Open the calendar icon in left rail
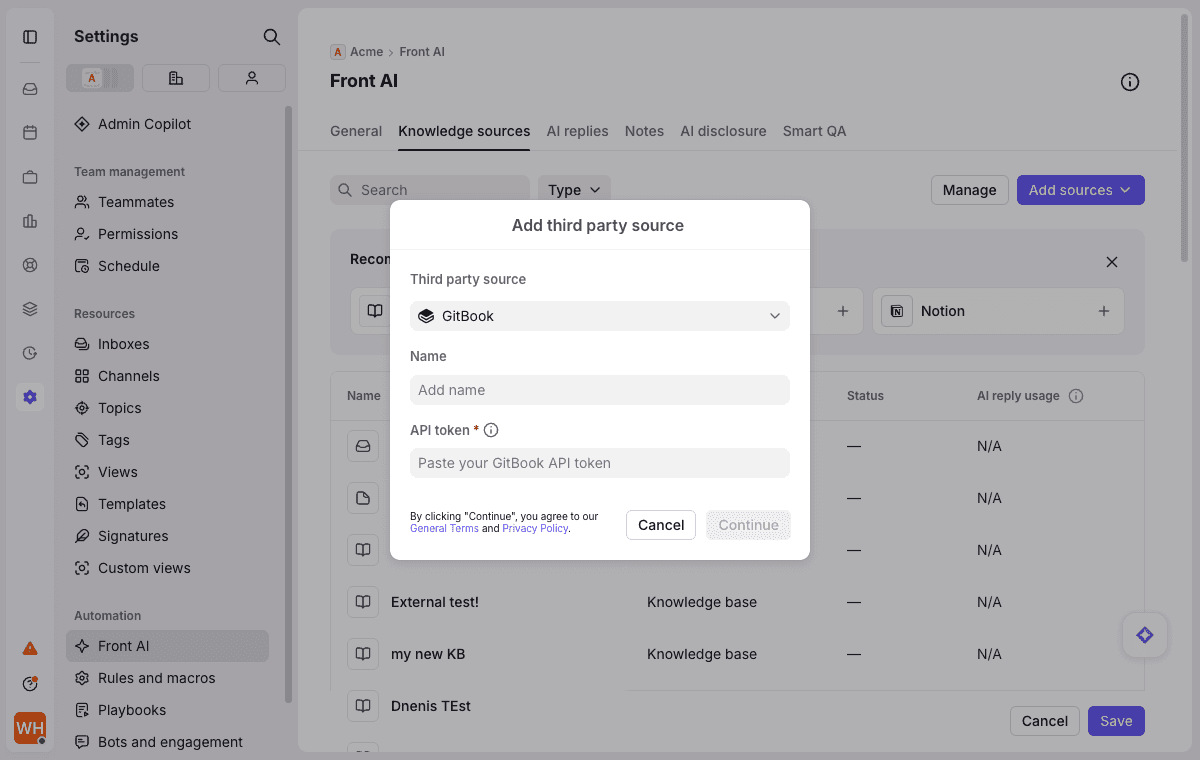1200x760 pixels. click(30, 133)
